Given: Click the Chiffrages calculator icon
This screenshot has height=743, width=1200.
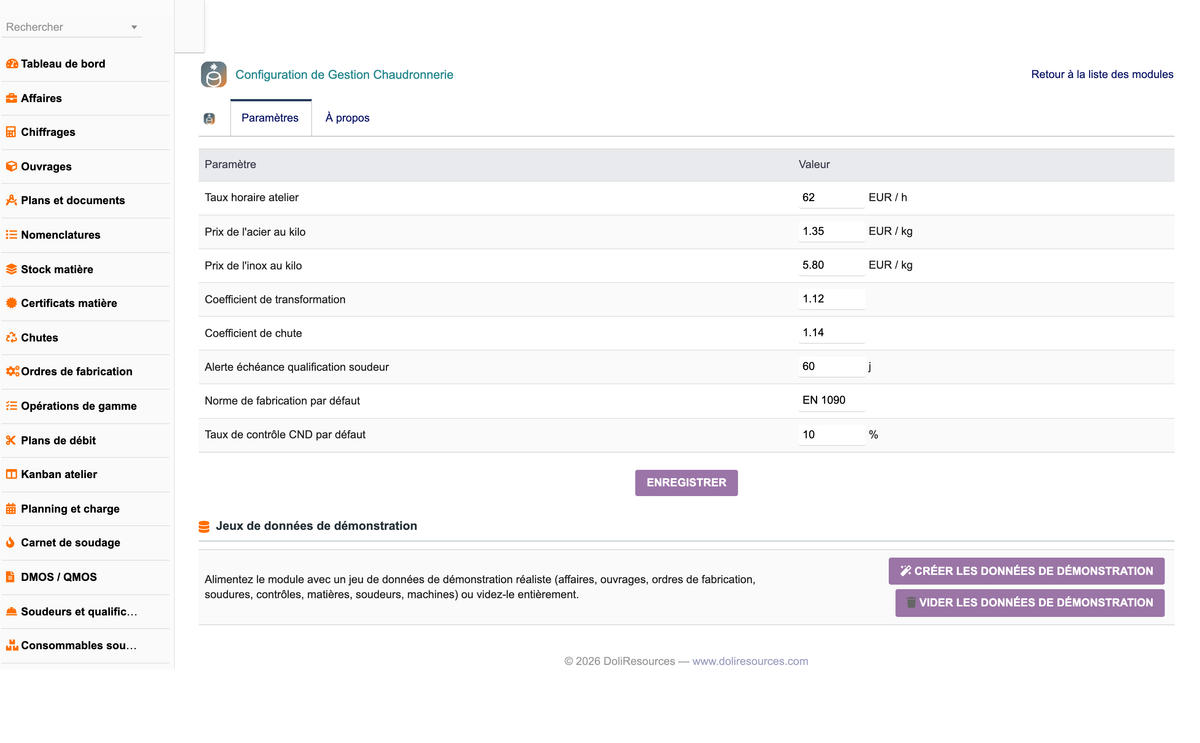Looking at the screenshot, I should [x=12, y=132].
